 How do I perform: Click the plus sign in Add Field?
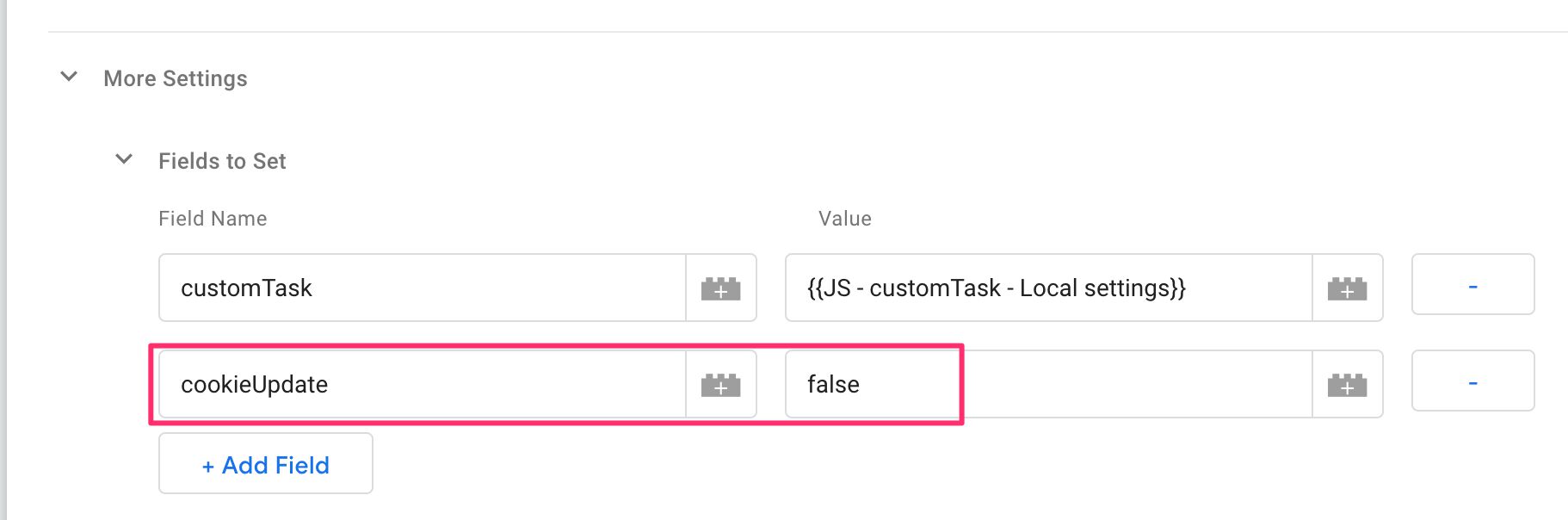coord(207,467)
